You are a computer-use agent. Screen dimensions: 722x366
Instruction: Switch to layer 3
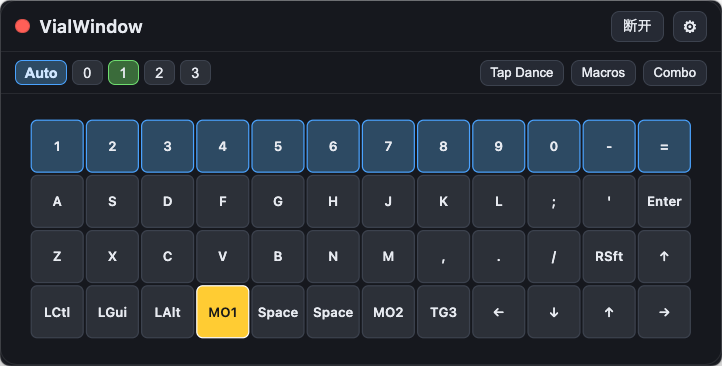(x=195, y=73)
